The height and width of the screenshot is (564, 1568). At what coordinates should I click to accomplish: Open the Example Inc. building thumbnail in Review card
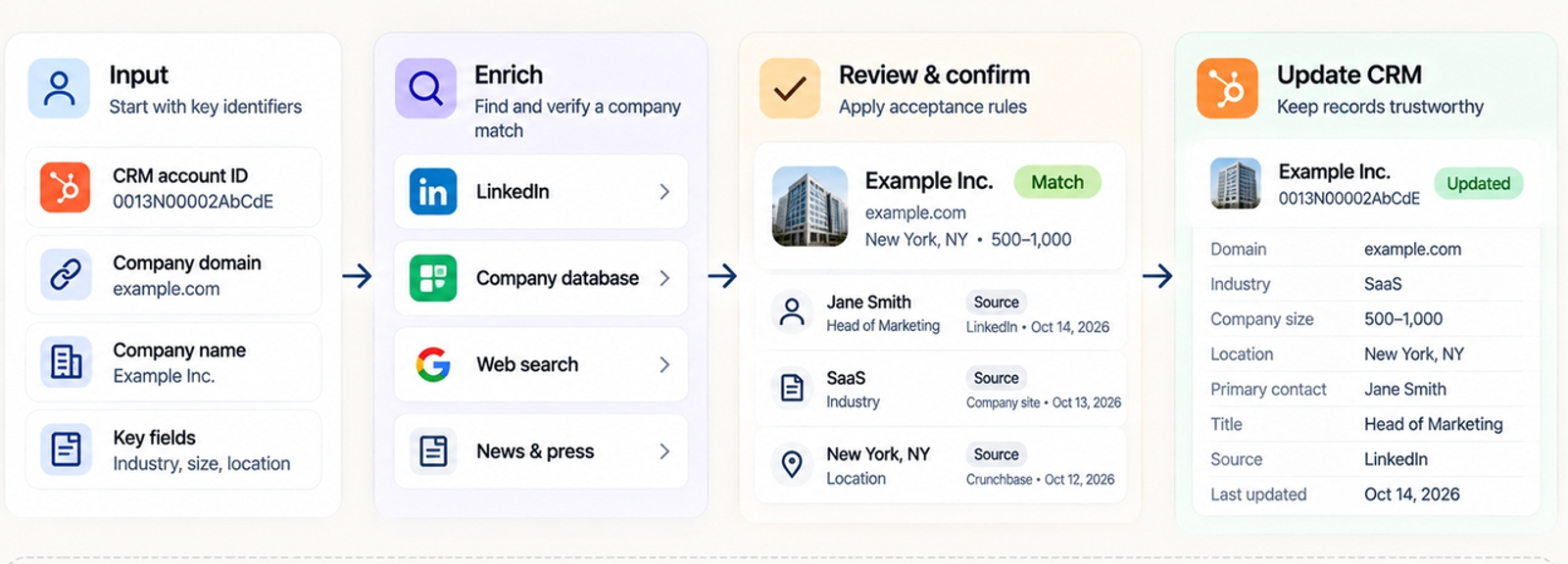pyautogui.click(x=809, y=206)
